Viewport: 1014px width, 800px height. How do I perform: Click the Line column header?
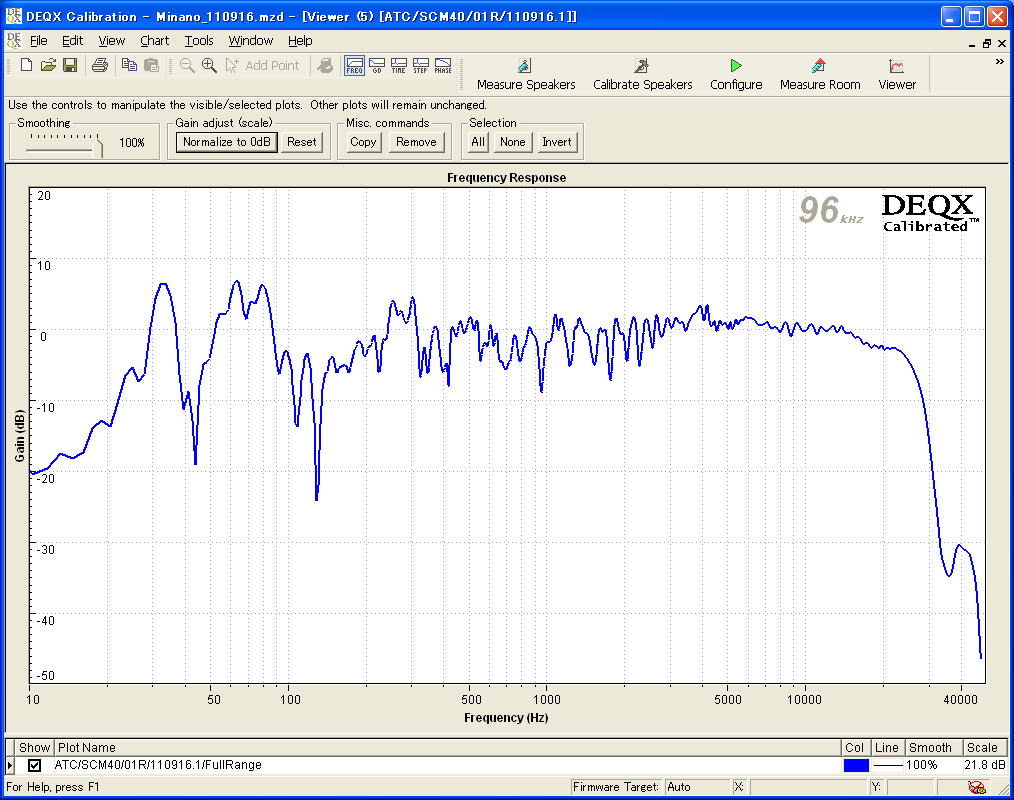pyautogui.click(x=887, y=748)
